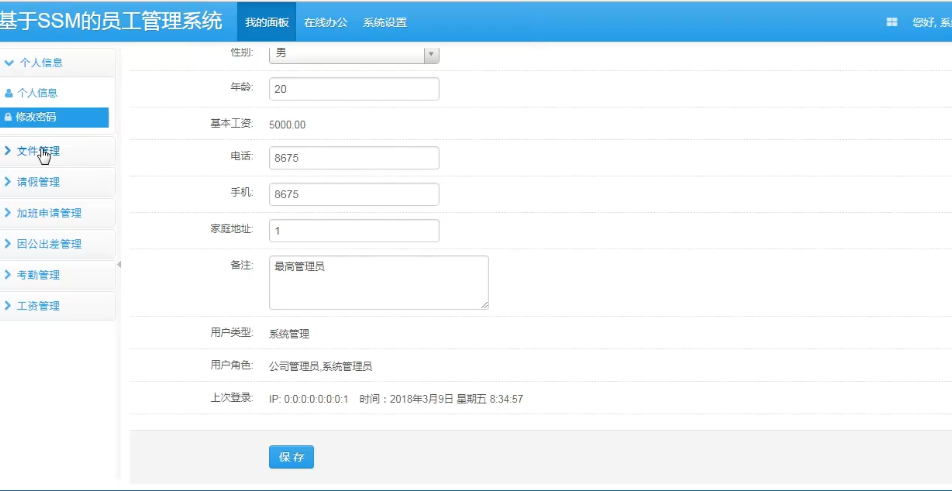Collapse the 个人信息 section chevron
This screenshot has height=491, width=952.
pyautogui.click(x=8, y=63)
